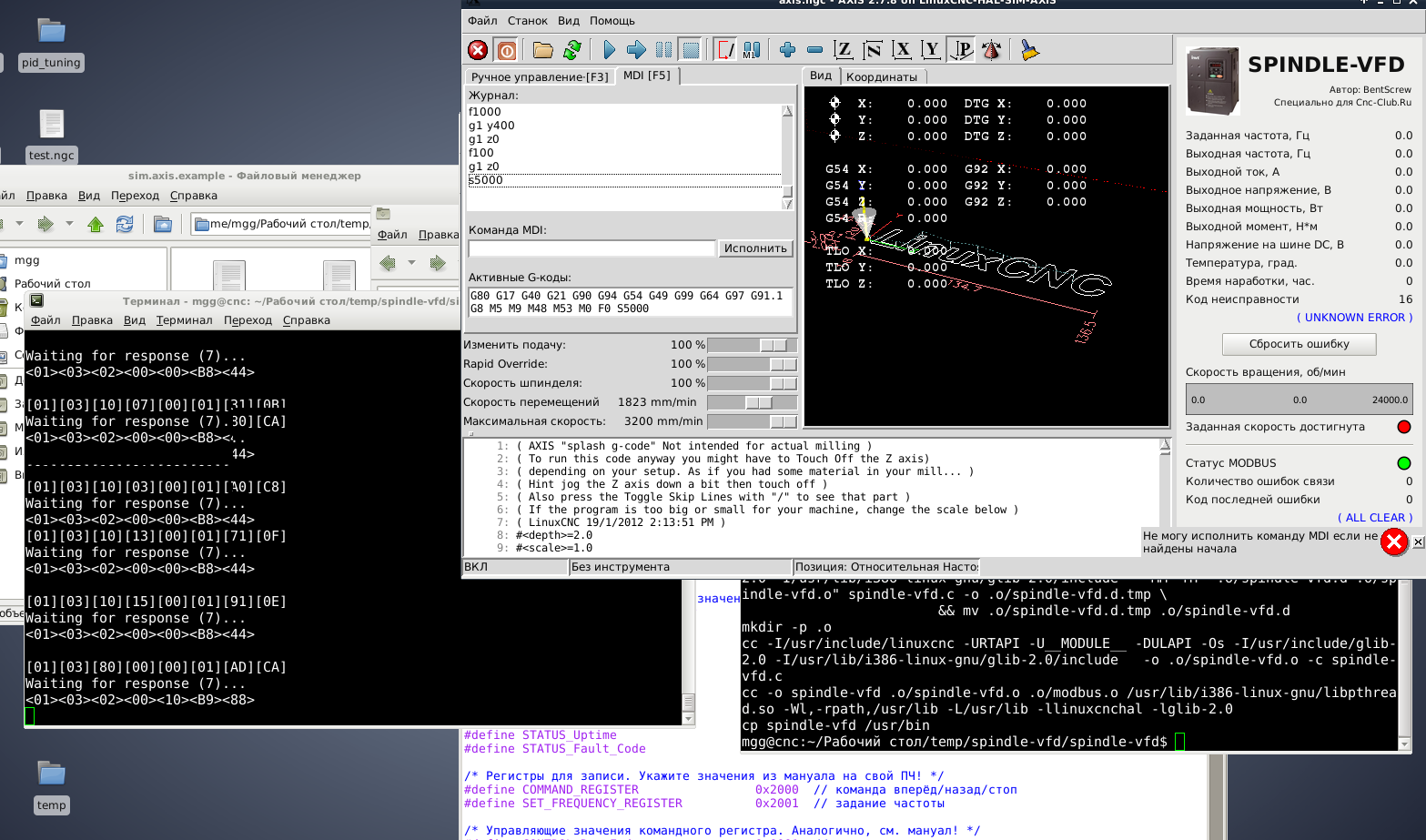This screenshot has width=1426, height=840.
Task: Zoom in the preview with plus icon
Action: 787,50
